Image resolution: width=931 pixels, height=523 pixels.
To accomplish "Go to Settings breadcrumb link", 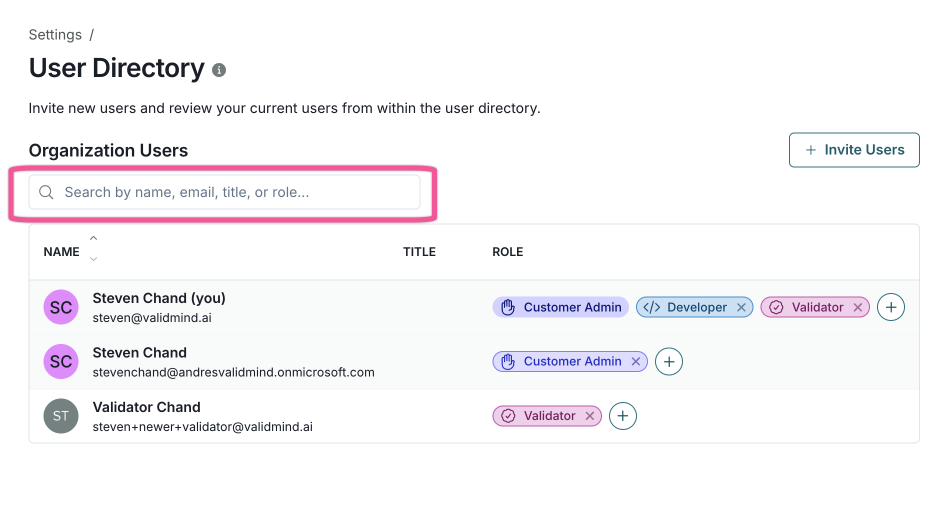I will point(55,35).
